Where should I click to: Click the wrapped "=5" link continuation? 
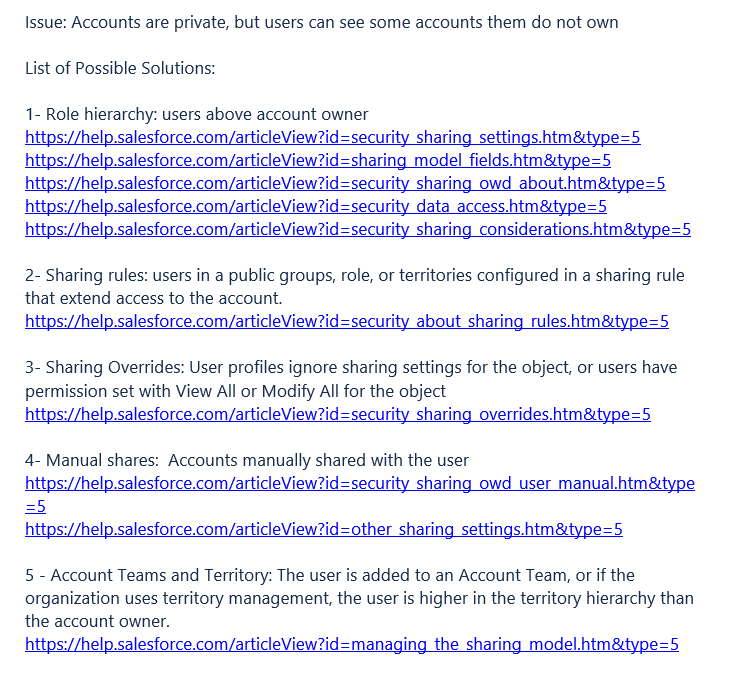(x=36, y=506)
